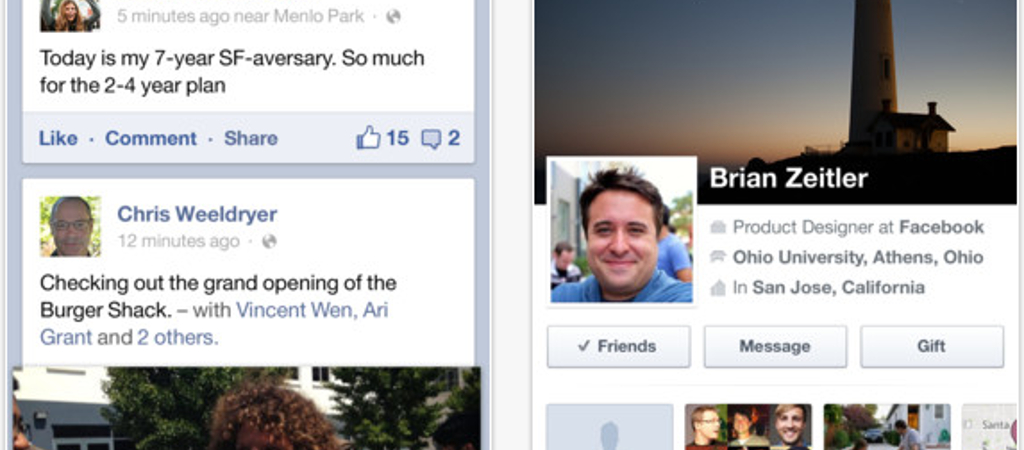This screenshot has height=450, width=1024.
Task: Expand the '2 others' tagged list
Action: point(177,338)
